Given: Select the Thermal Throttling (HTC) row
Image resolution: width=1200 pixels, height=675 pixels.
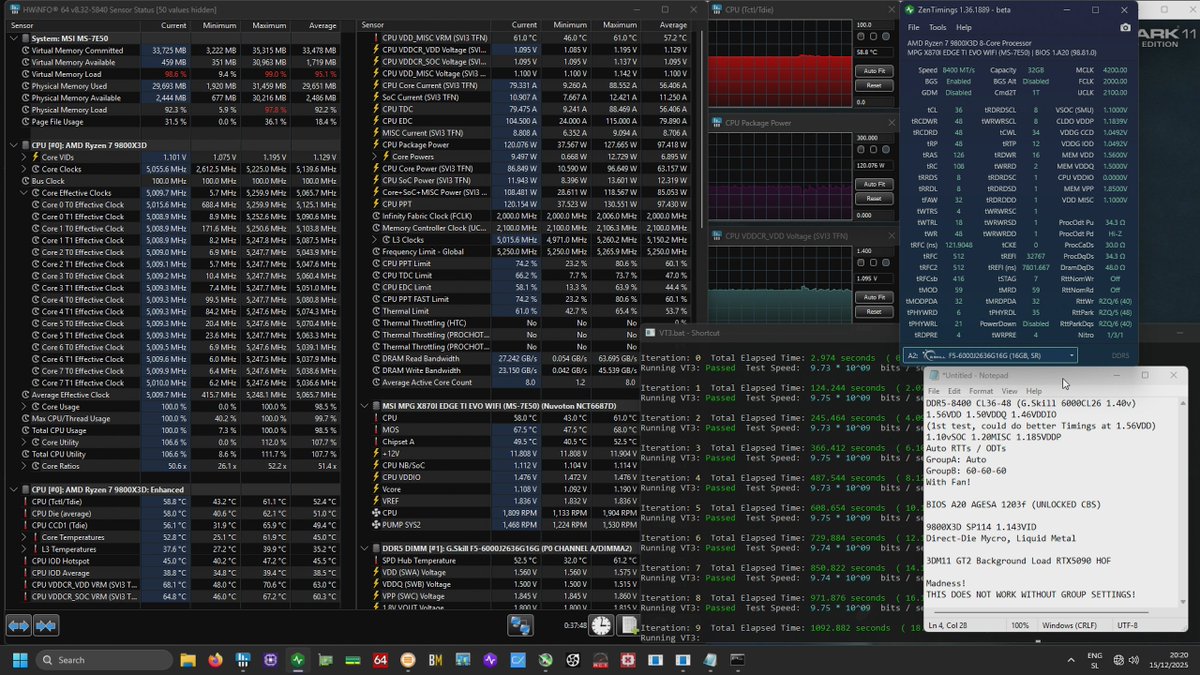Looking at the screenshot, I should pos(529,323).
